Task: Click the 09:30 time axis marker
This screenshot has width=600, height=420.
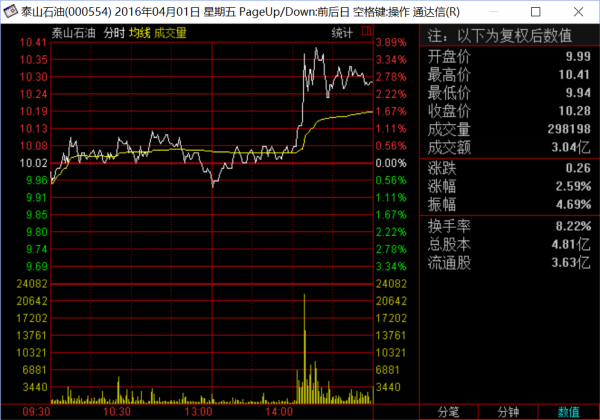Action: pyautogui.click(x=36, y=411)
